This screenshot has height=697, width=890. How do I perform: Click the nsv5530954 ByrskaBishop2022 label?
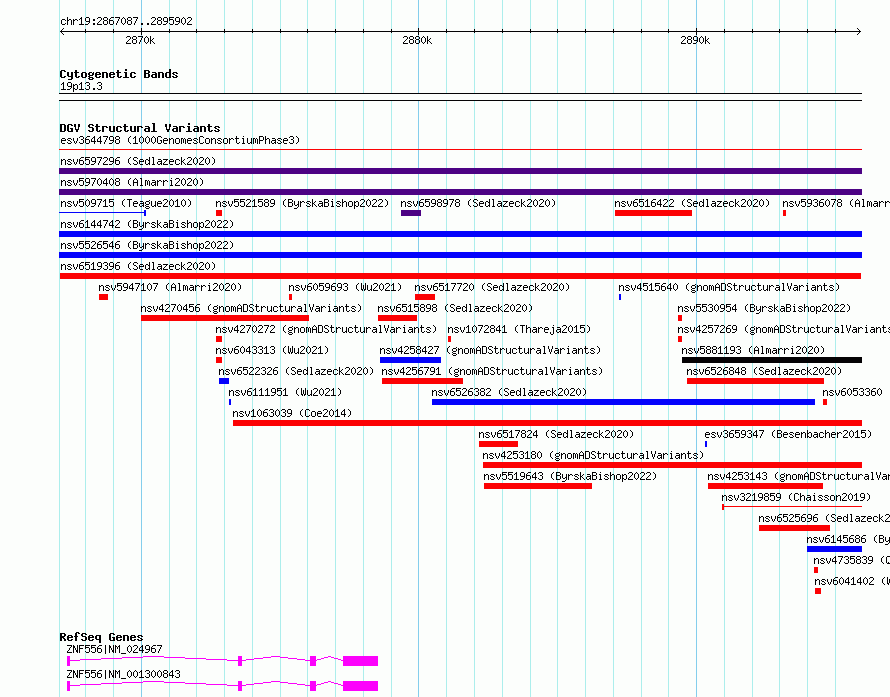coord(764,308)
